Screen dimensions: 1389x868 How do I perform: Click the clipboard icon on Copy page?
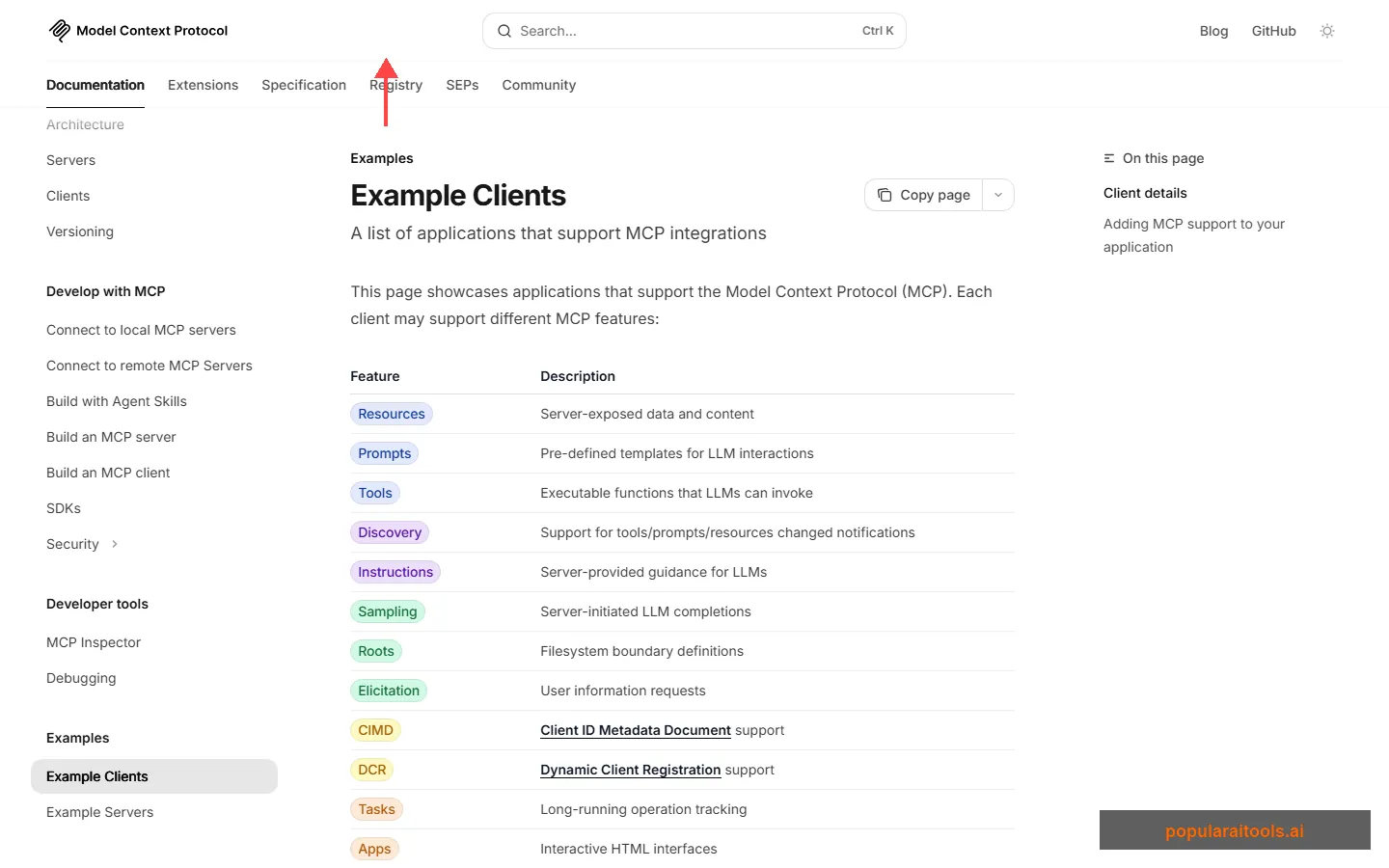click(885, 195)
